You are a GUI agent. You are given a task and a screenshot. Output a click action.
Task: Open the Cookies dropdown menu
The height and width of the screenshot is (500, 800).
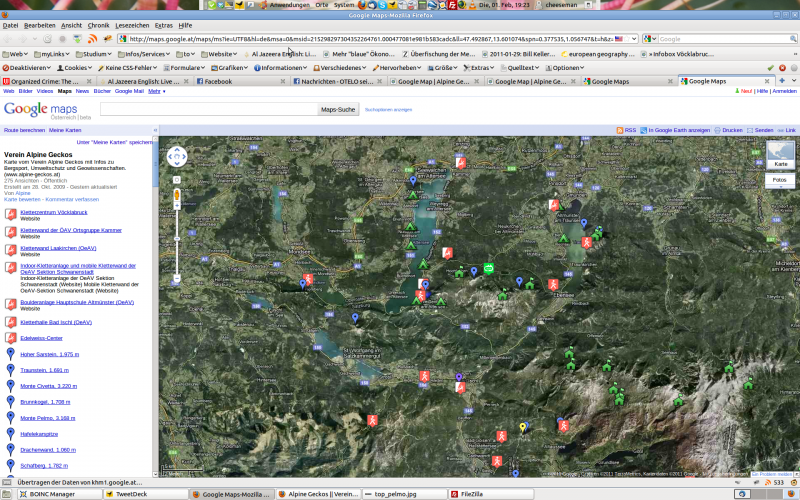click(74, 67)
